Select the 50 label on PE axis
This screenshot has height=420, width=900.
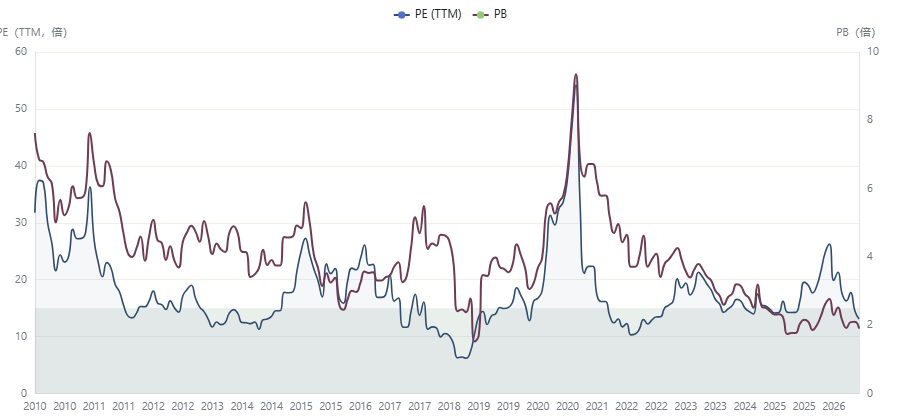point(22,109)
